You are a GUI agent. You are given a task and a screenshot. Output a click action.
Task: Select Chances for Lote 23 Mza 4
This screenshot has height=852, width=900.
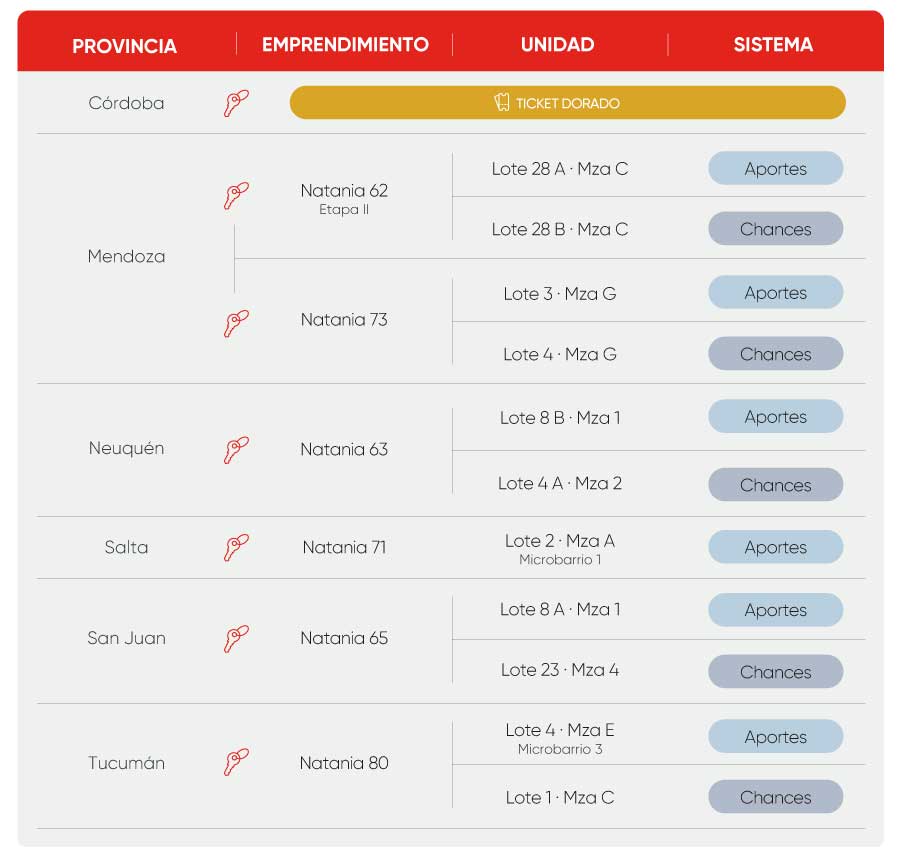click(775, 671)
